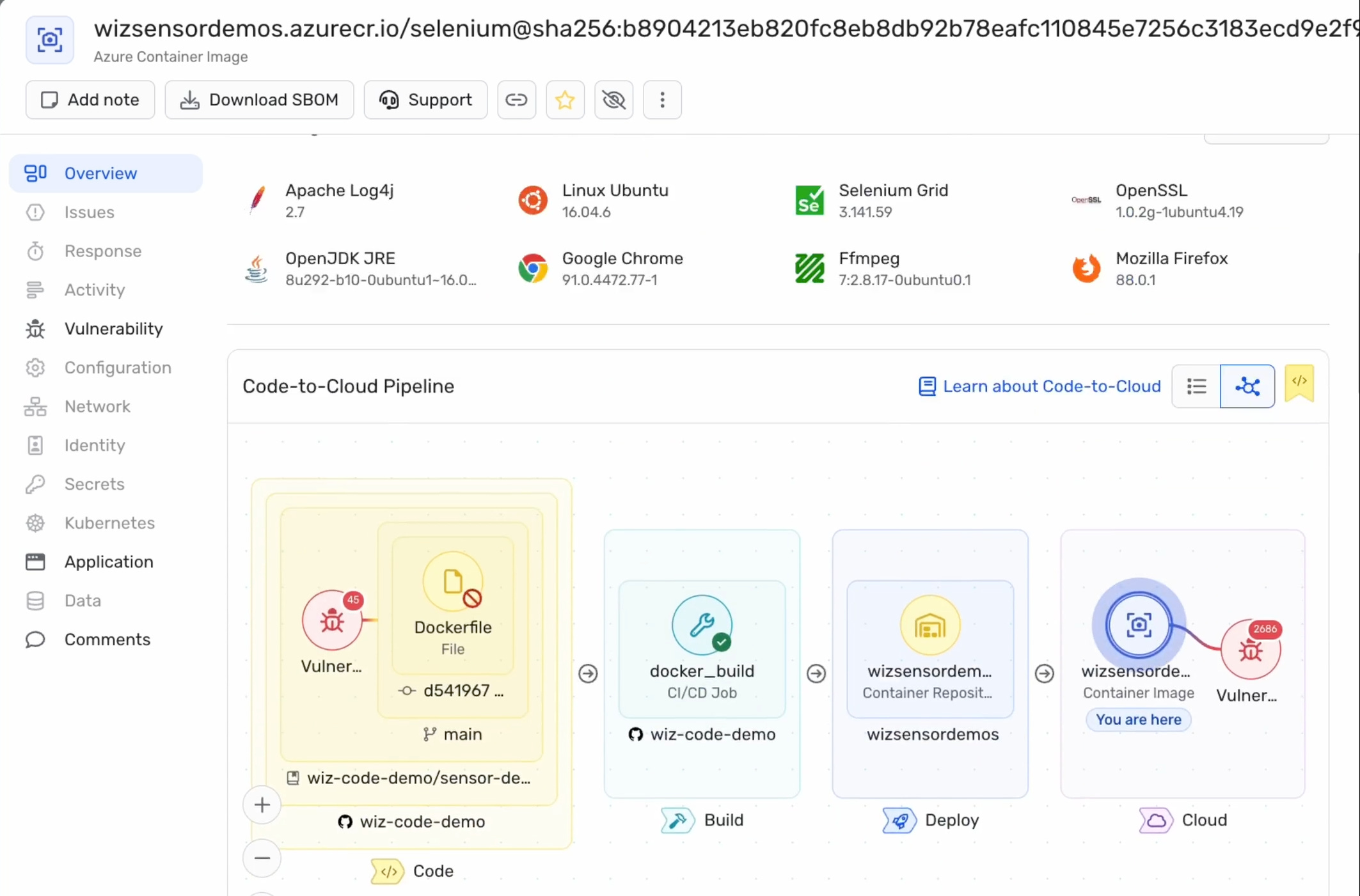Open the Activity tab
The image size is (1360, 896).
94,290
